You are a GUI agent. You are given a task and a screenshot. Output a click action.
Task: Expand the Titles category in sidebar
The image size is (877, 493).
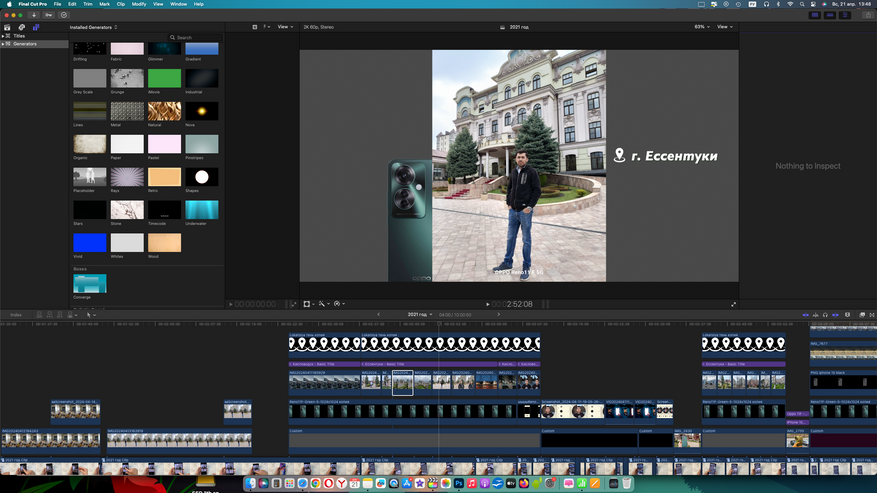5,36
